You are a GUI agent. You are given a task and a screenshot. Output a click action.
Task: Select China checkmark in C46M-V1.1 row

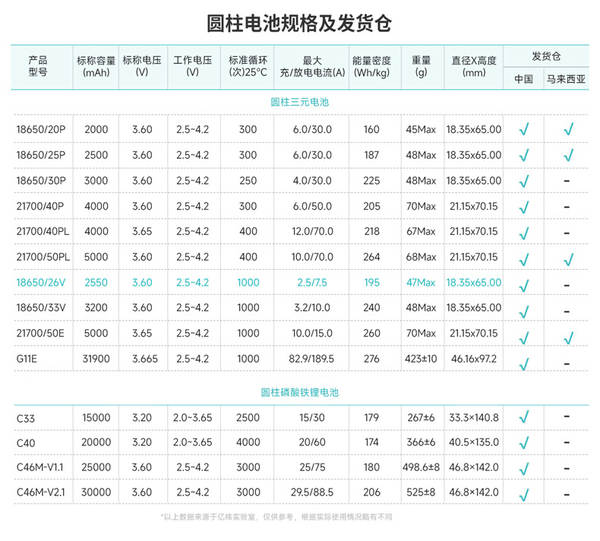point(524,469)
